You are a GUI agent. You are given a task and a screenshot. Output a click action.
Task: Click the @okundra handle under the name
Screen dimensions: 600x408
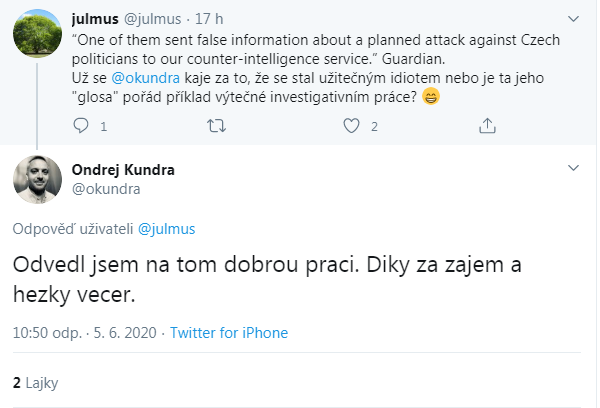pos(106,189)
